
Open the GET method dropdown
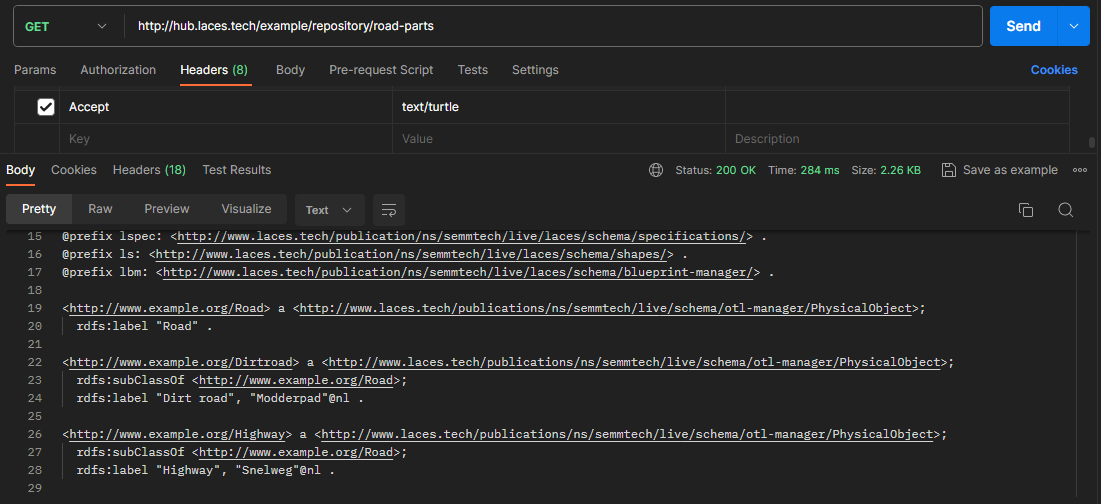66,26
